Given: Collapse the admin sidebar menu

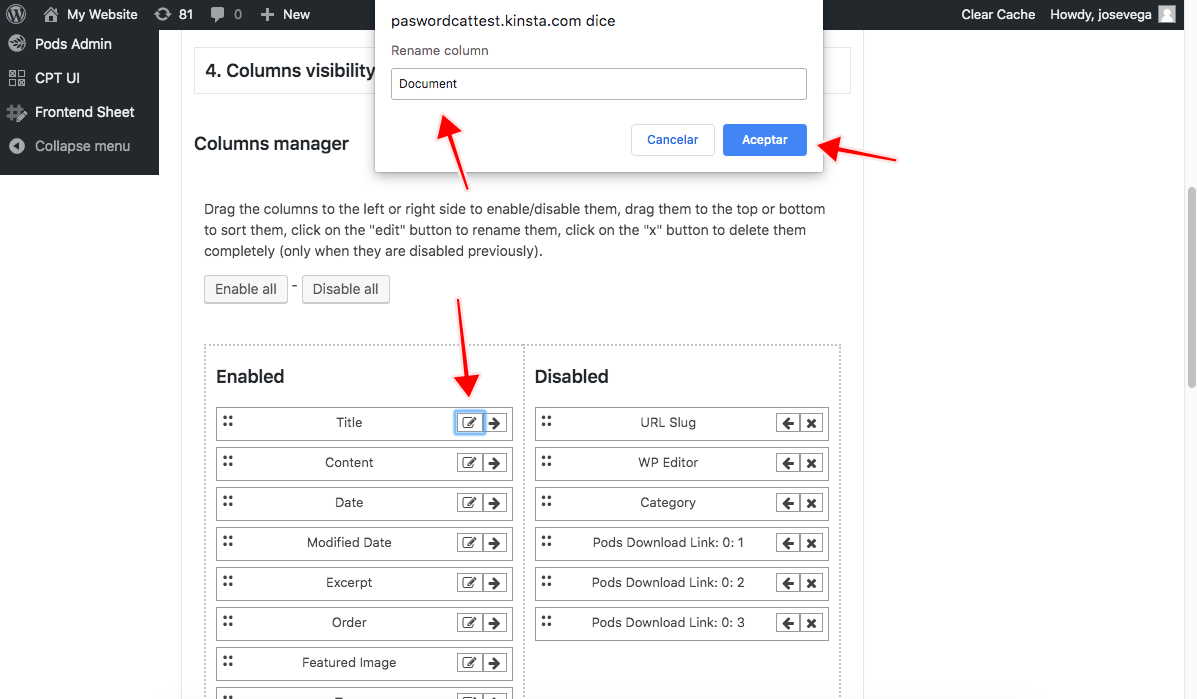Looking at the screenshot, I should (x=80, y=146).
